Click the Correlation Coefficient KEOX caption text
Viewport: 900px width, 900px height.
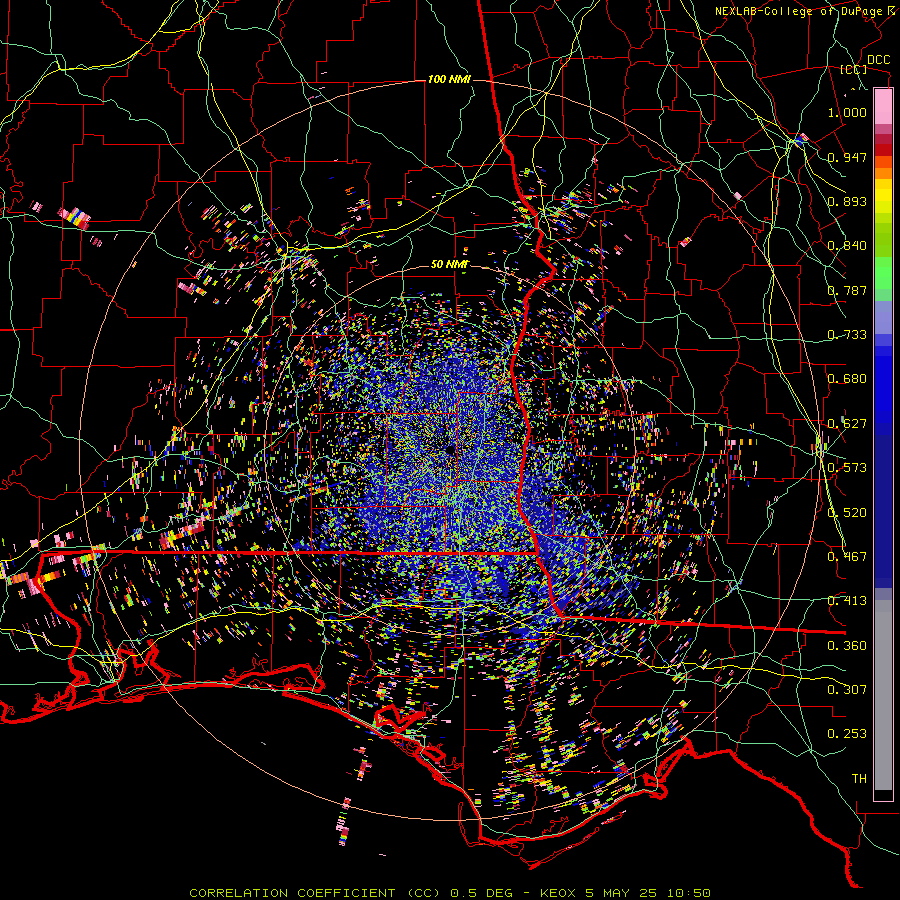pos(450,893)
